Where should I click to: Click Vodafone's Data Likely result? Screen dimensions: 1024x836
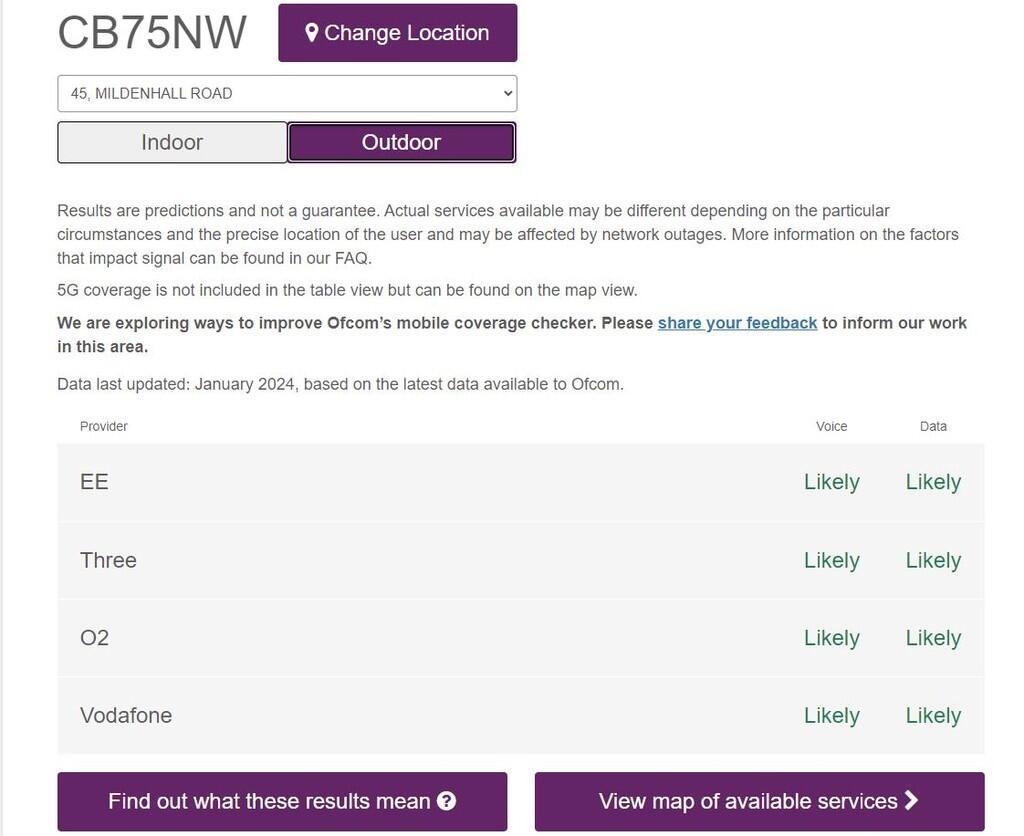[933, 716]
